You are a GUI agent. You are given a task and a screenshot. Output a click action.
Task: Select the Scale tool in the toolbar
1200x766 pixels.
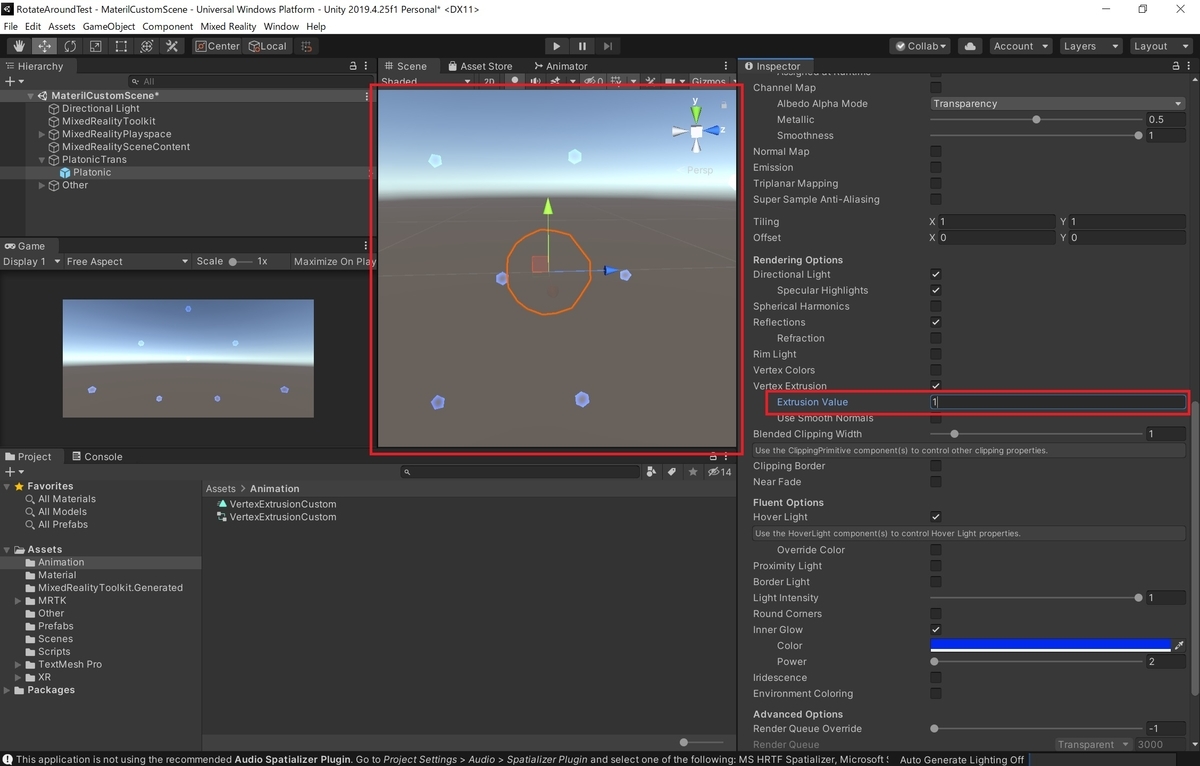click(95, 46)
